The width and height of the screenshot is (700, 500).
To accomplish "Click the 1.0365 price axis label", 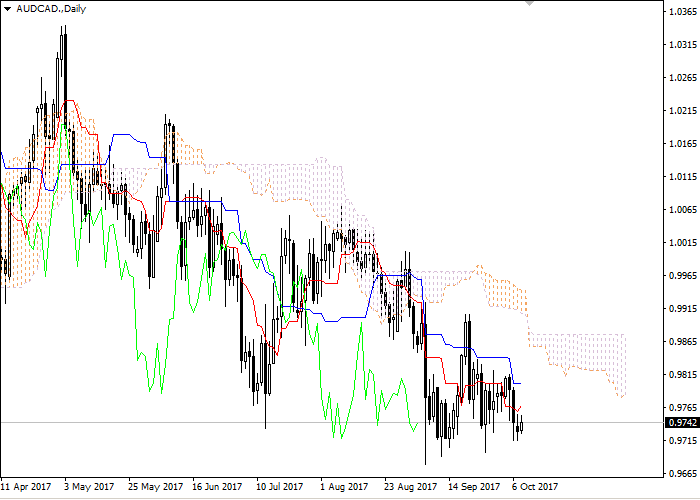I will (x=683, y=12).
